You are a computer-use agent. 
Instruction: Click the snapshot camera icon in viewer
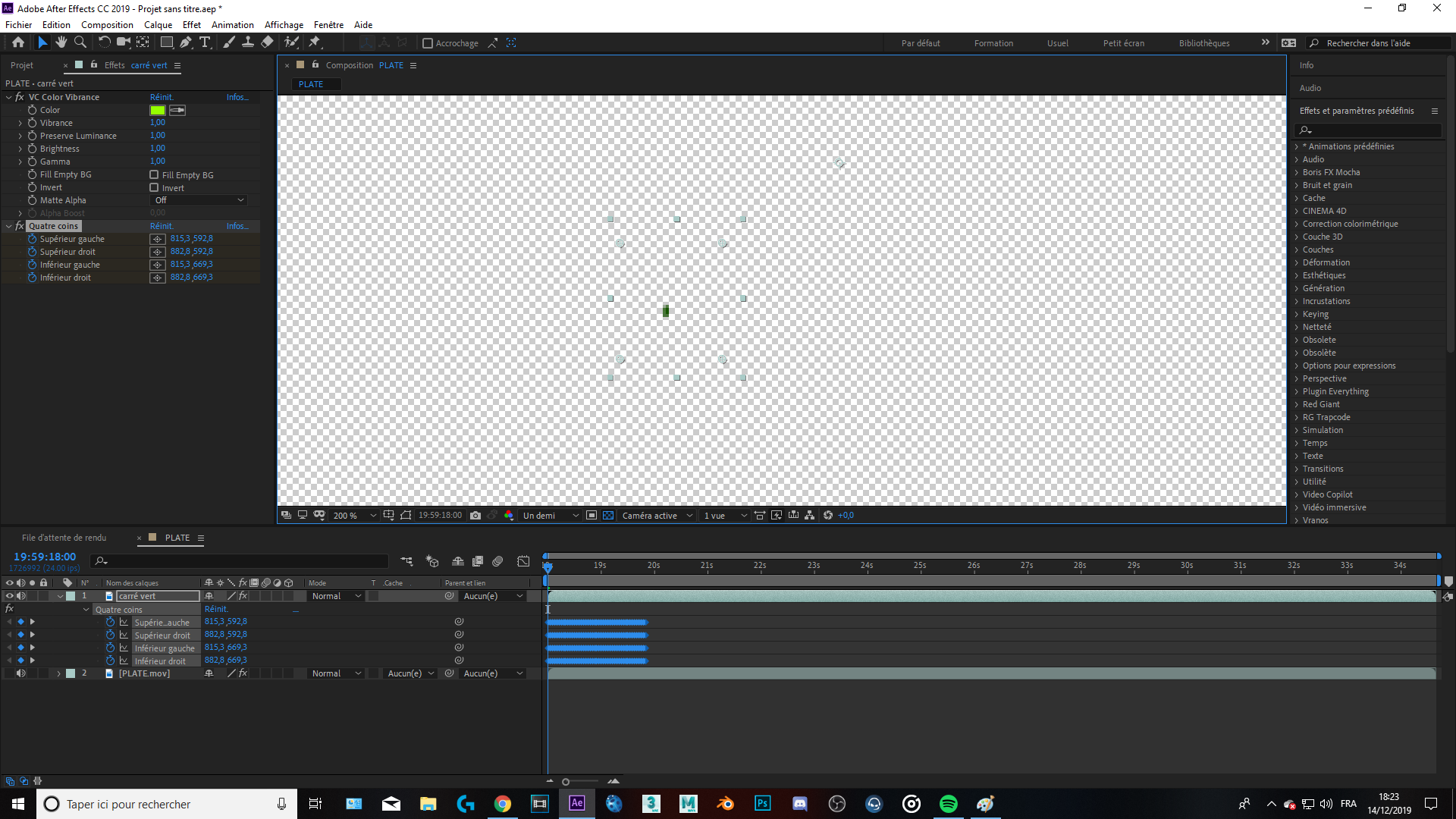(475, 516)
